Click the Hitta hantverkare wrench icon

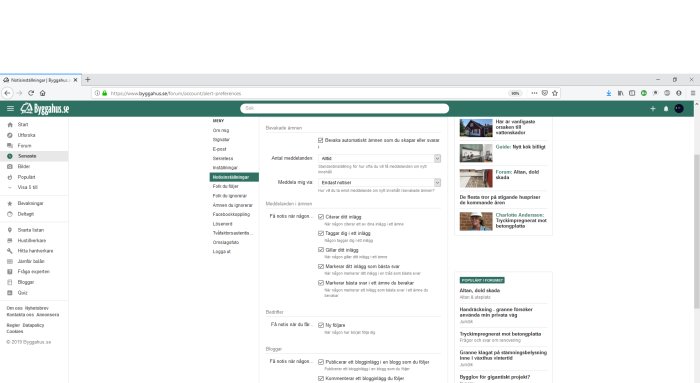pyautogui.click(x=10, y=251)
